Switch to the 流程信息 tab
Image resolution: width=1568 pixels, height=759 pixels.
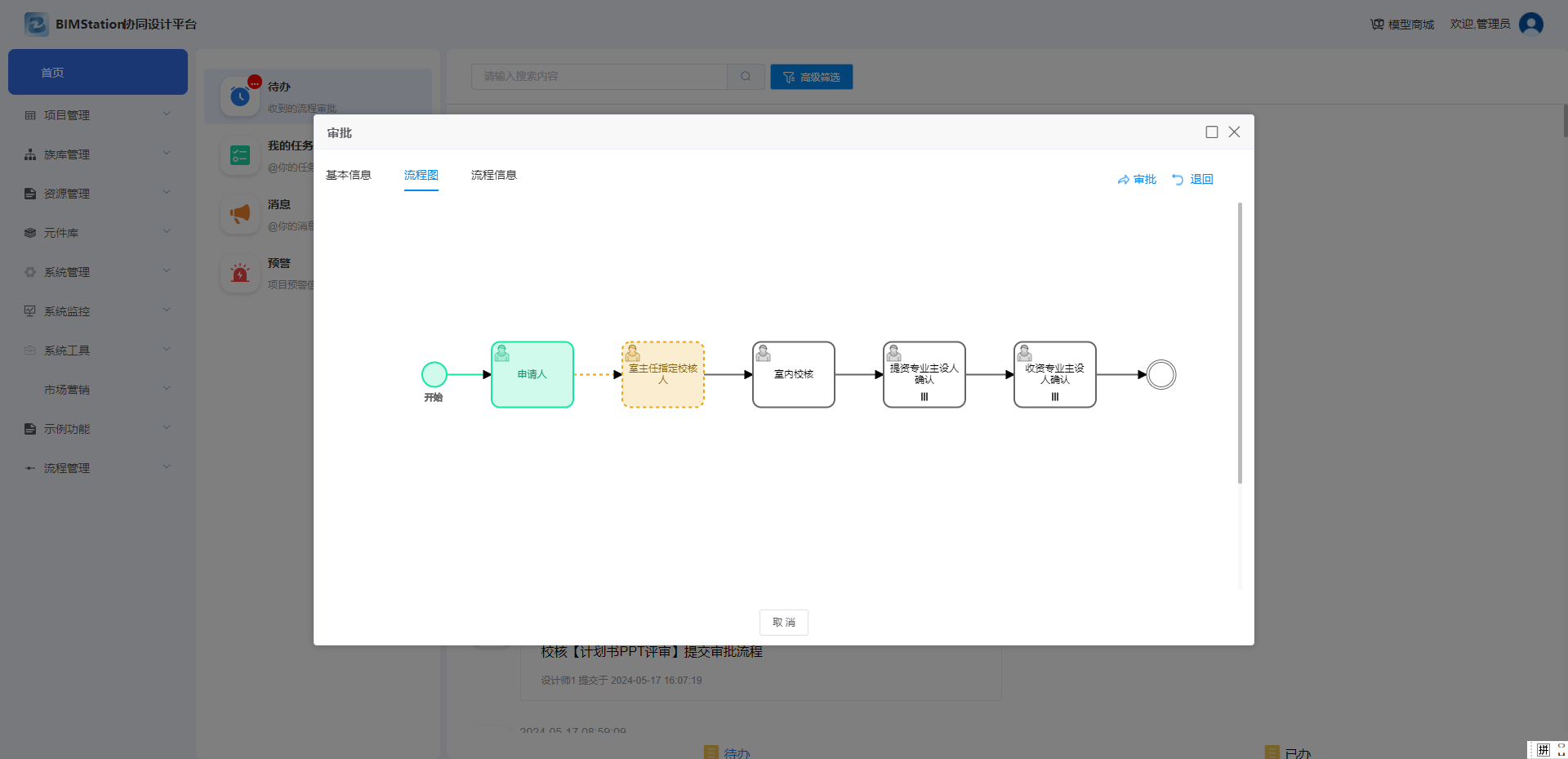click(493, 175)
